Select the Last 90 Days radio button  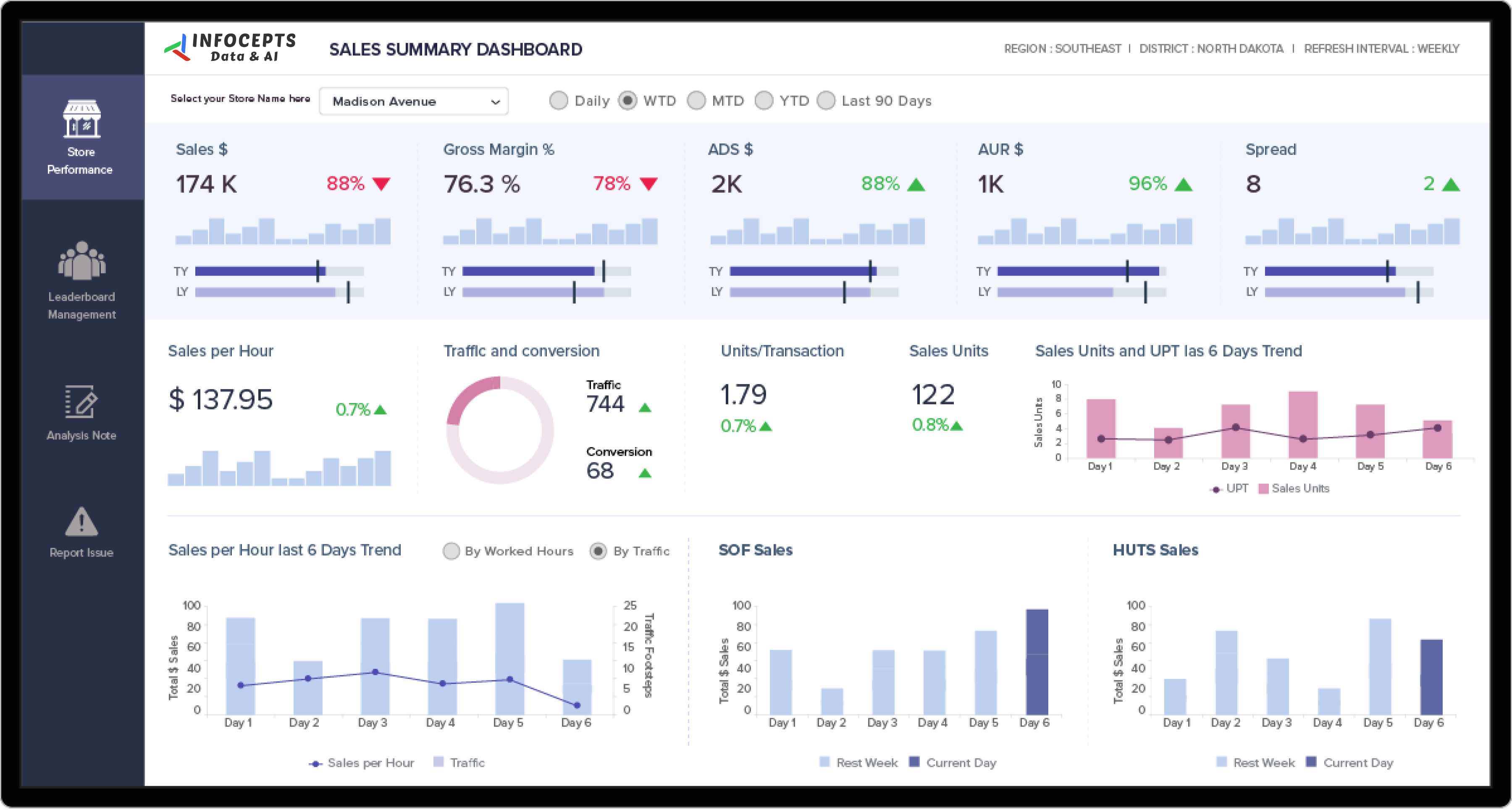click(826, 100)
